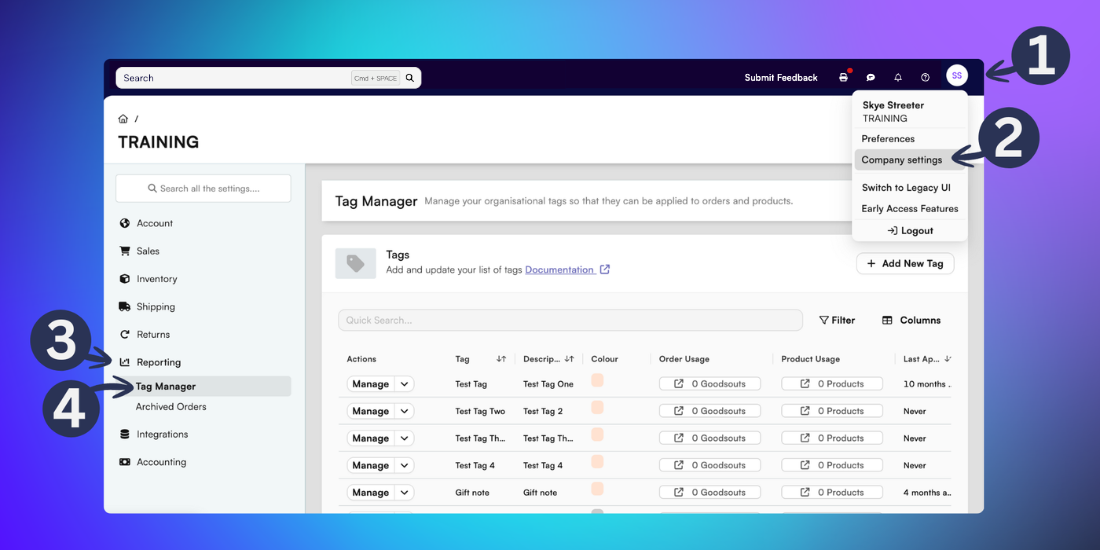The width and height of the screenshot is (1100, 550).
Task: Click '10 months' last applied cell
Action: pos(927,384)
